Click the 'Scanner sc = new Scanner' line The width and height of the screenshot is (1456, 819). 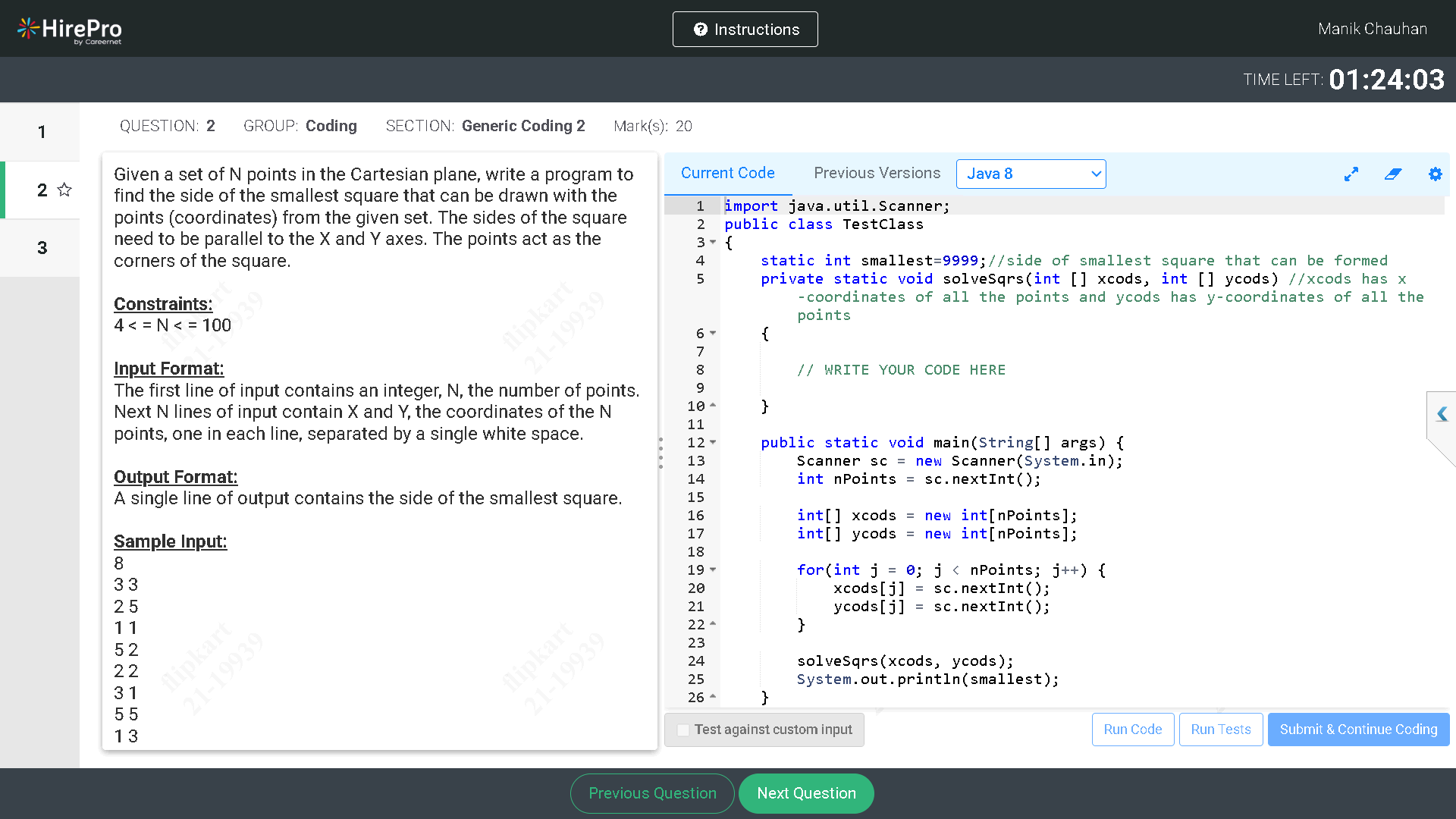pos(959,461)
